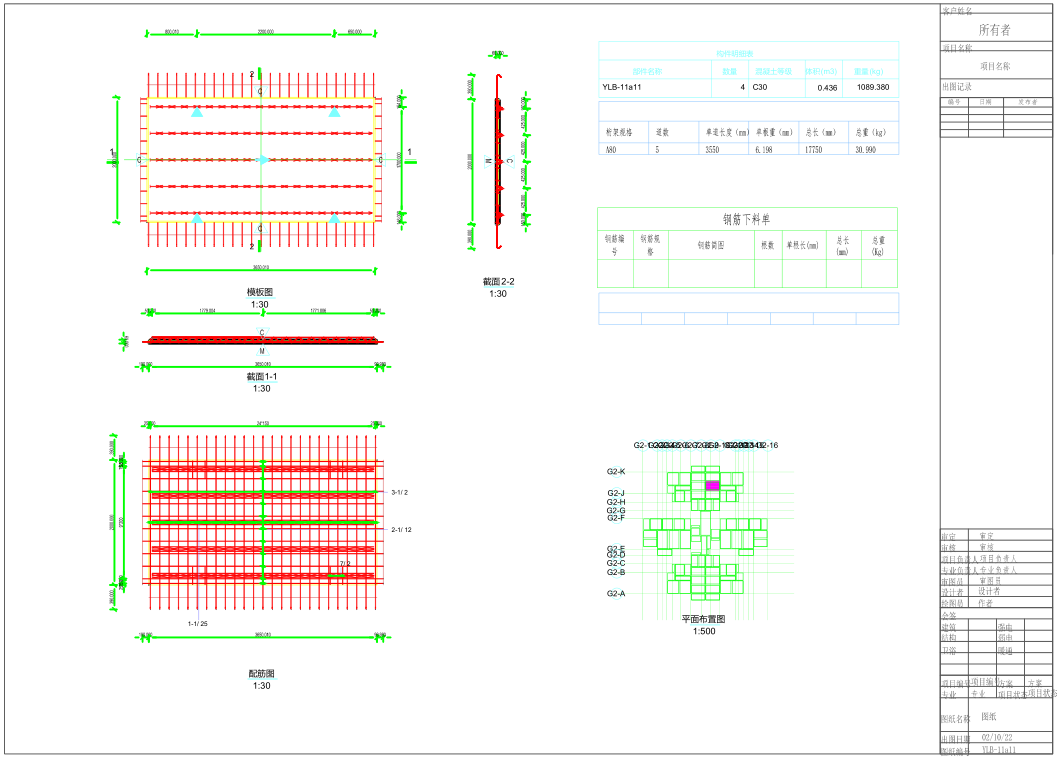Click the 'G2-B' grid axis label
Viewport: 1057px width, 758px height.
coord(615,572)
